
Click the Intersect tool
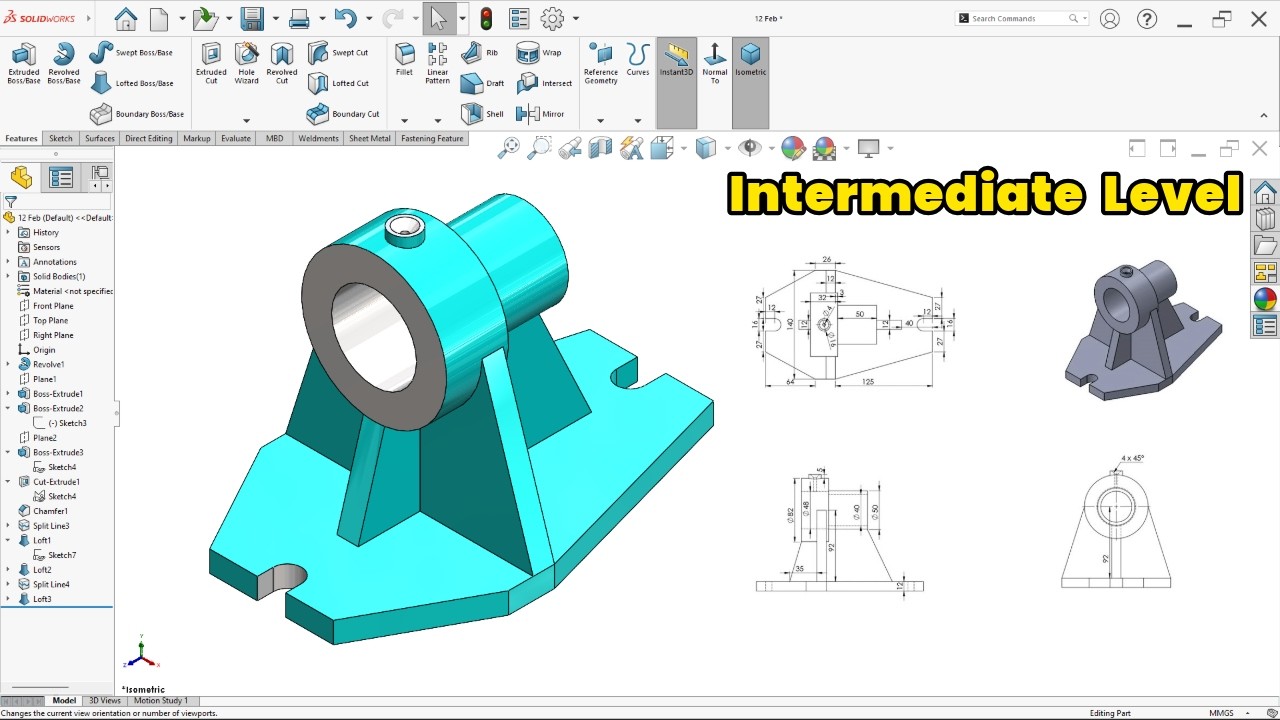(x=544, y=83)
